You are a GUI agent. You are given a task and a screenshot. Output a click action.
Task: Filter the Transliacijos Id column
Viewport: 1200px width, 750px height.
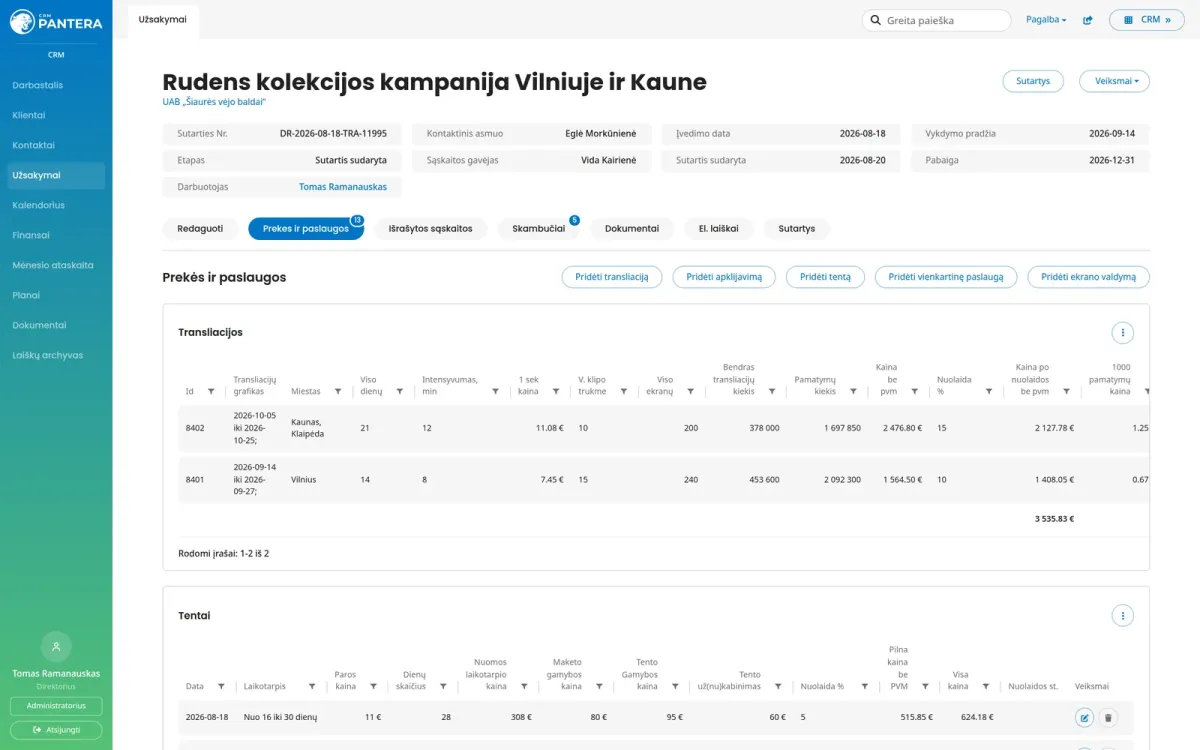click(x=211, y=392)
